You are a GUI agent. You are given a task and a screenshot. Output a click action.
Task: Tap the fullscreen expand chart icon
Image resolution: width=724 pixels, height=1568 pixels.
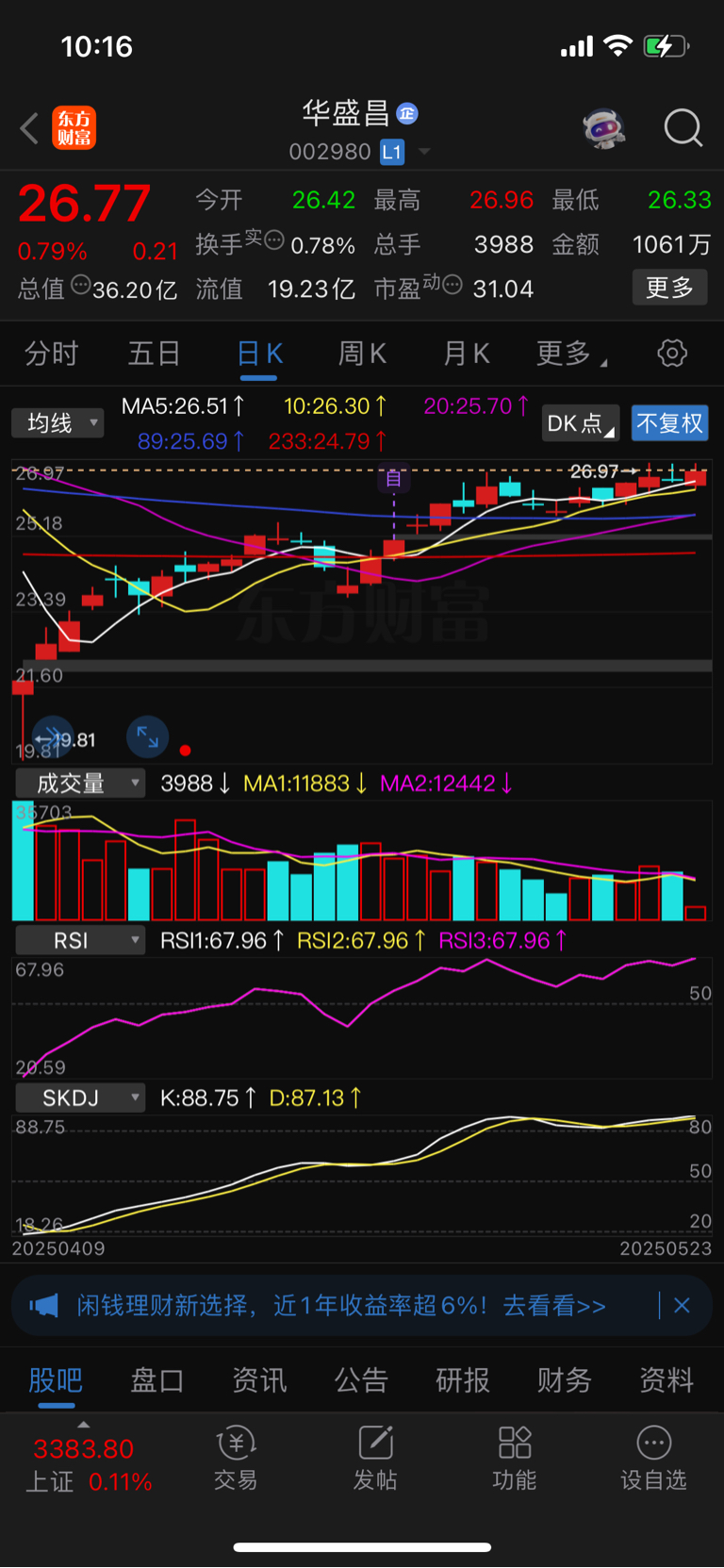coord(148,737)
